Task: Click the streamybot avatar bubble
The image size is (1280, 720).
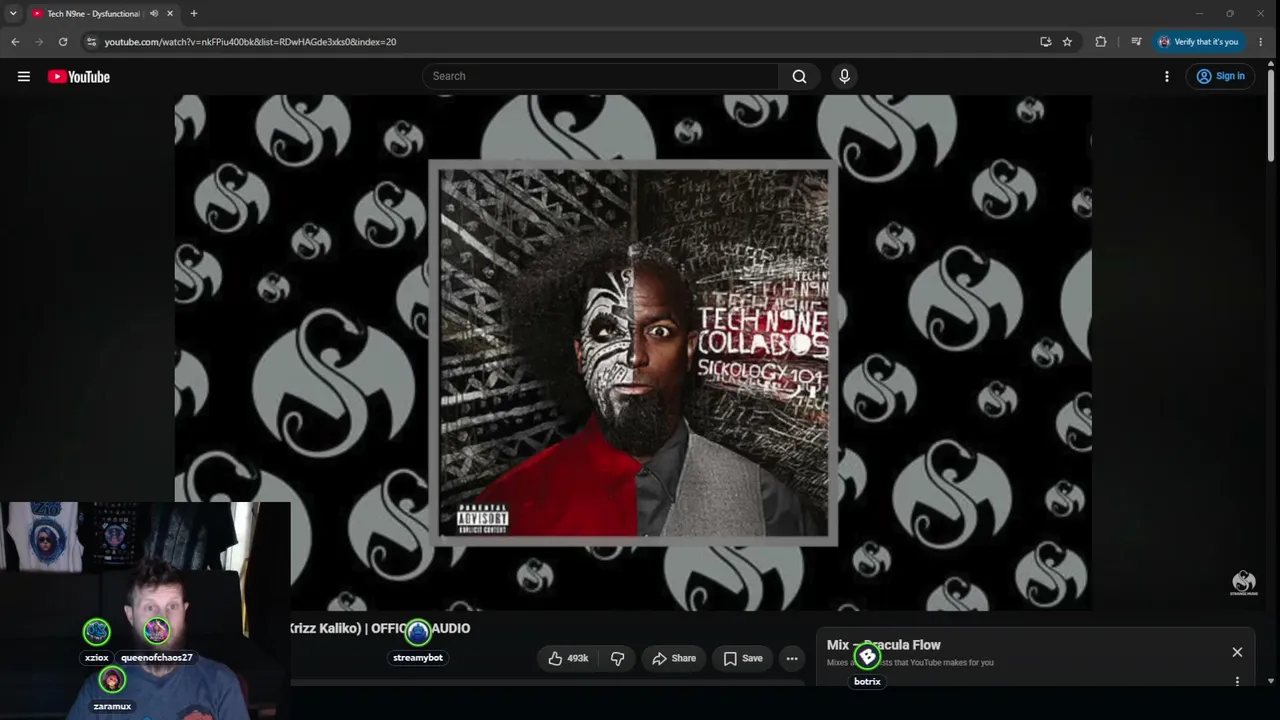Action: (x=417, y=631)
